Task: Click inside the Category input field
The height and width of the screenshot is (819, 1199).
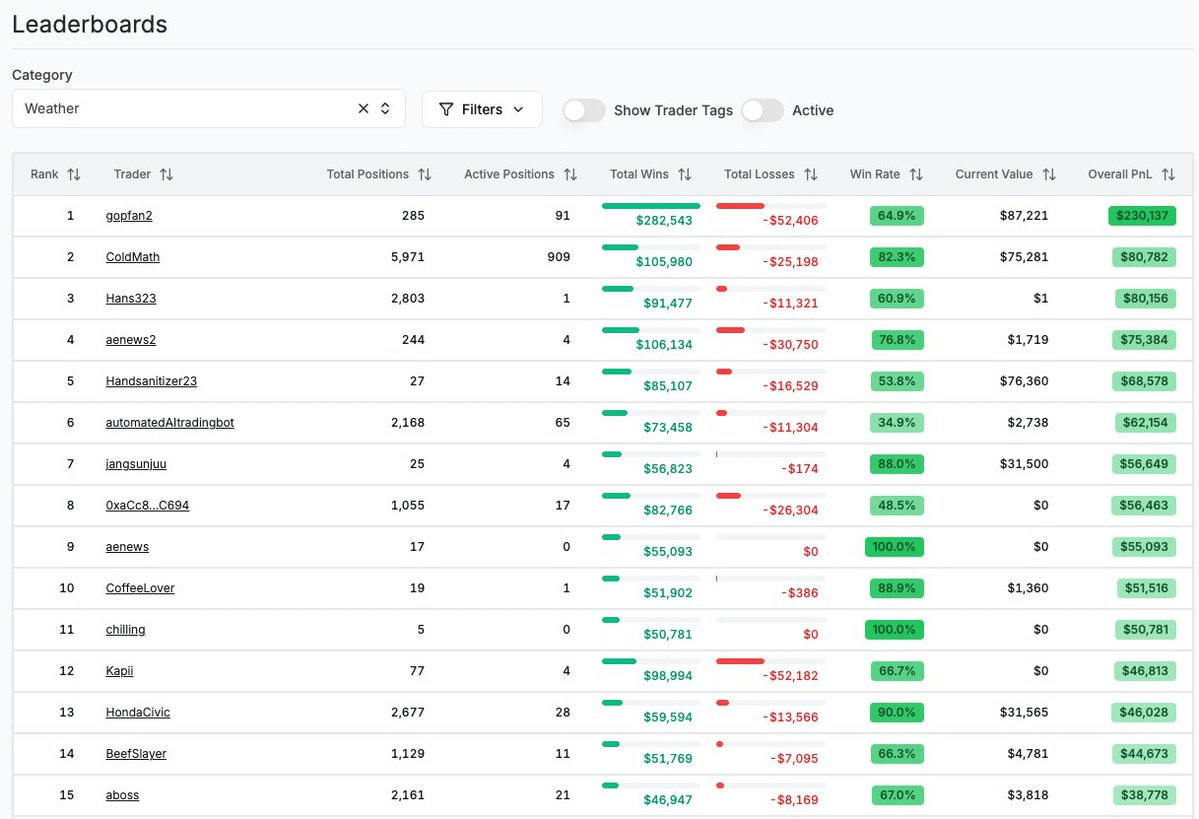Action: (150, 108)
